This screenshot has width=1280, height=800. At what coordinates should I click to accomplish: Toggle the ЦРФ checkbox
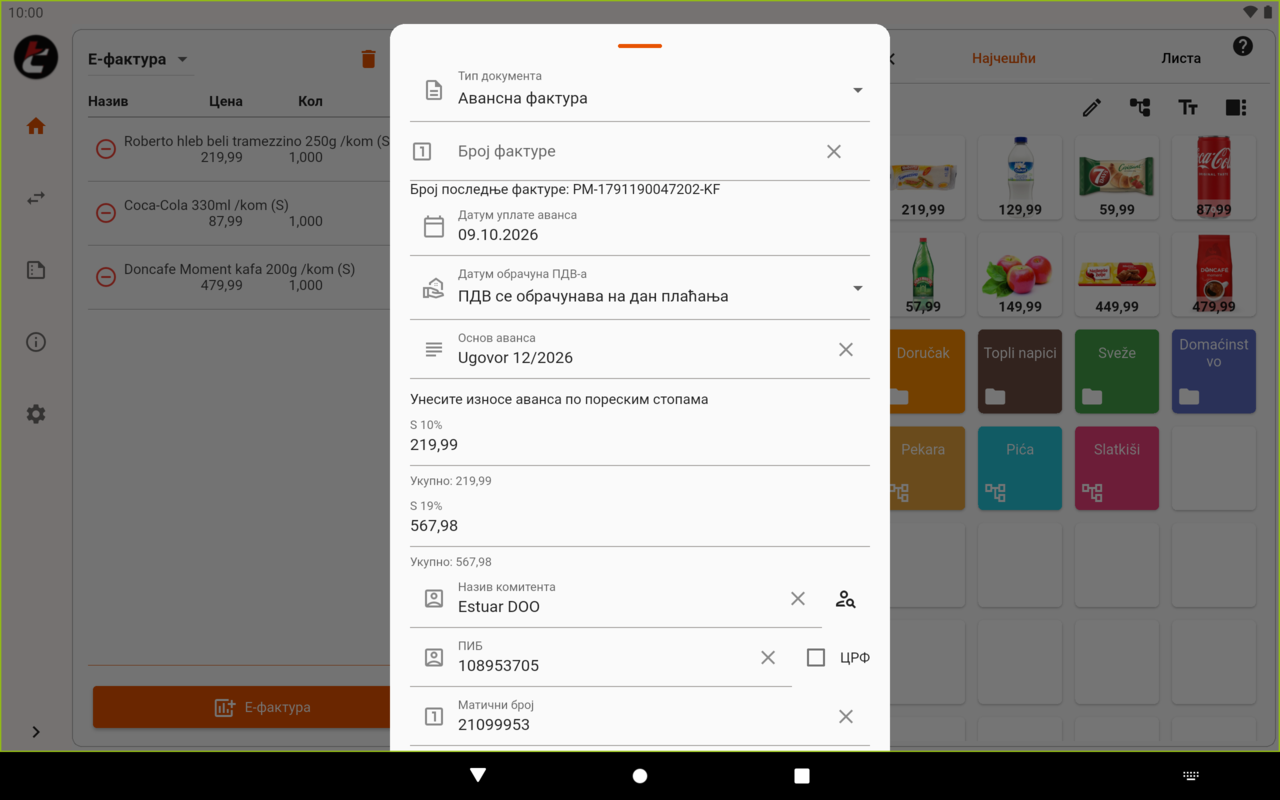pyautogui.click(x=816, y=657)
